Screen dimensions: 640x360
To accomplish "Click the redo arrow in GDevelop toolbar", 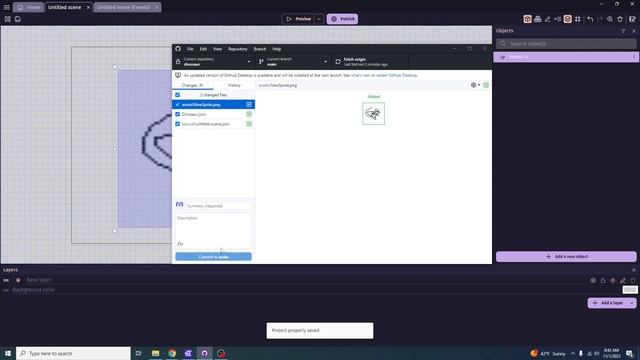I will [x=600, y=19].
